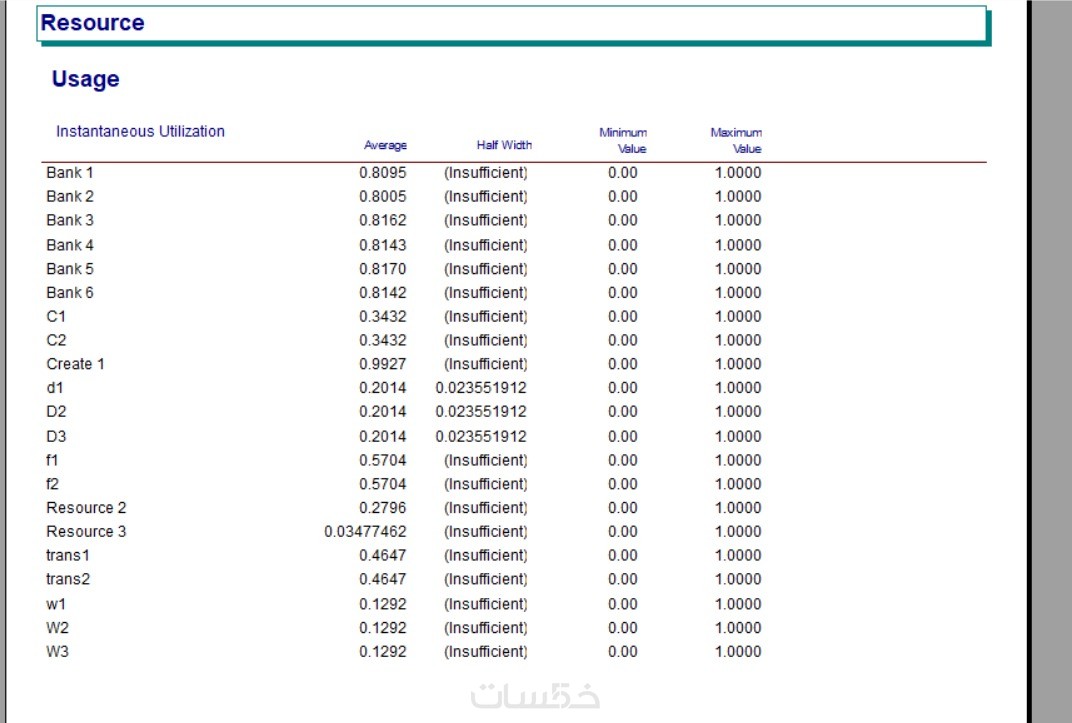Select the trans2 row label
The height and width of the screenshot is (723, 1072).
(68, 579)
